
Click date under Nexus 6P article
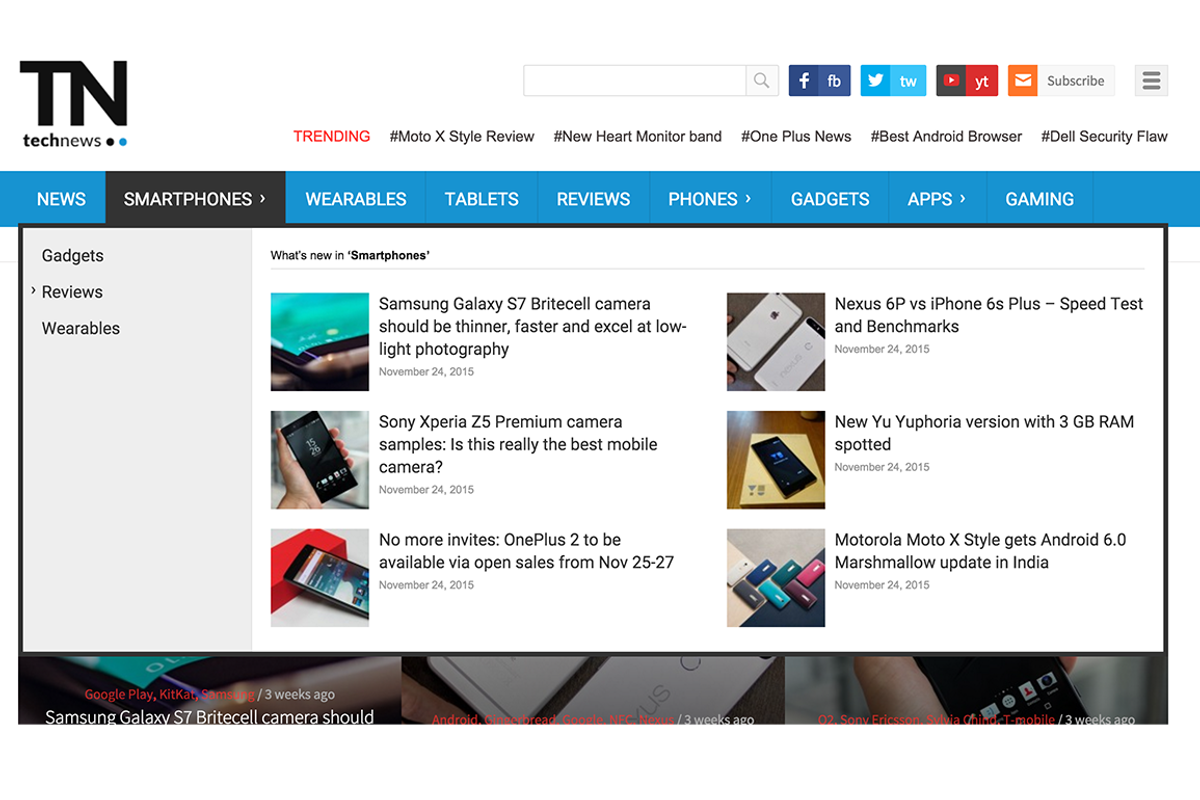pyautogui.click(x=882, y=349)
